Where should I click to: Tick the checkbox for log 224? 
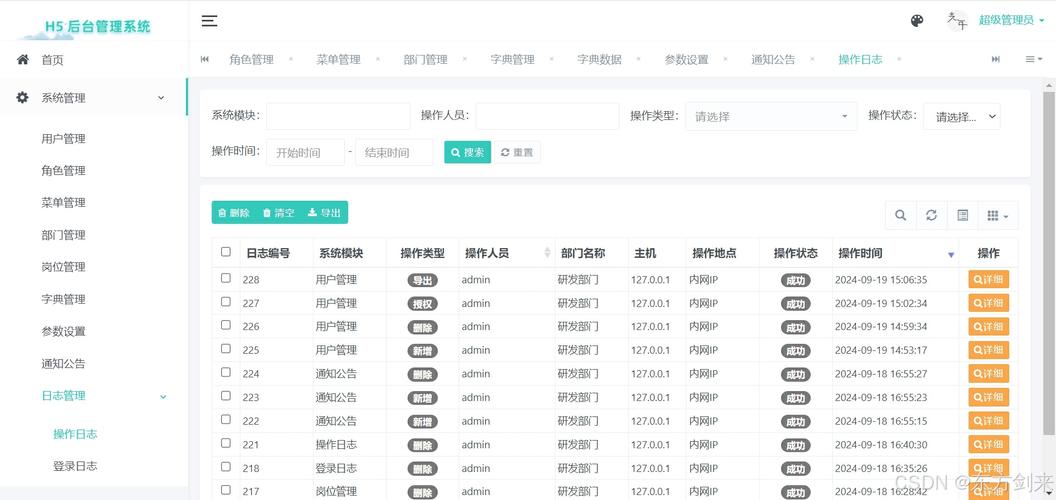click(x=226, y=372)
